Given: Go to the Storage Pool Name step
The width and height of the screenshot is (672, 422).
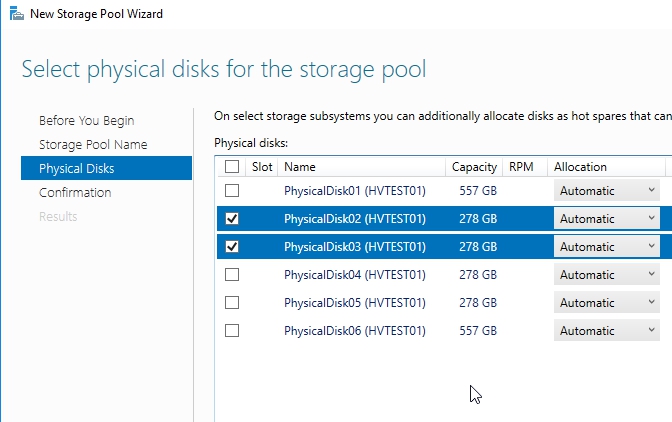Looking at the screenshot, I should click(x=93, y=145).
